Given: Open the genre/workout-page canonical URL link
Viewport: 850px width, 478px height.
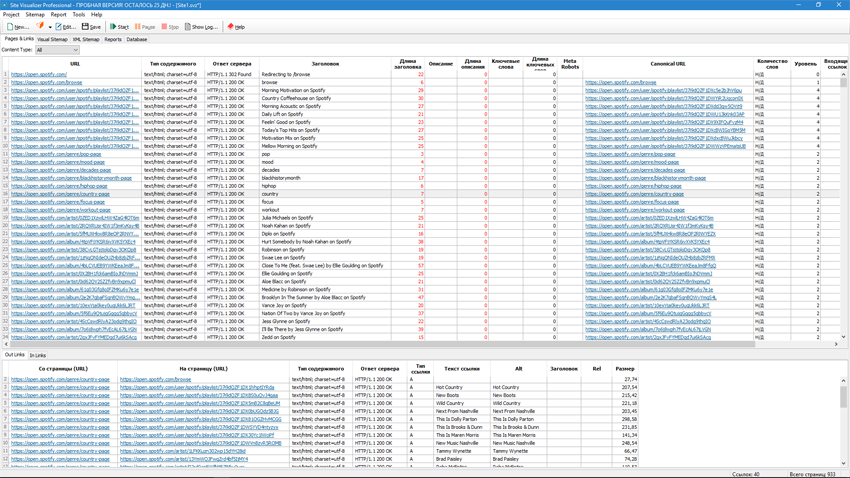Looking at the screenshot, I should 635,210.
